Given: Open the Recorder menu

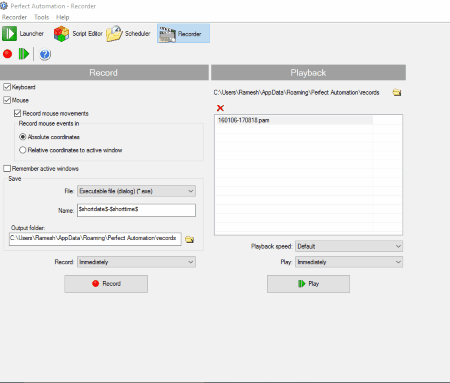Looking at the screenshot, I should pos(14,17).
